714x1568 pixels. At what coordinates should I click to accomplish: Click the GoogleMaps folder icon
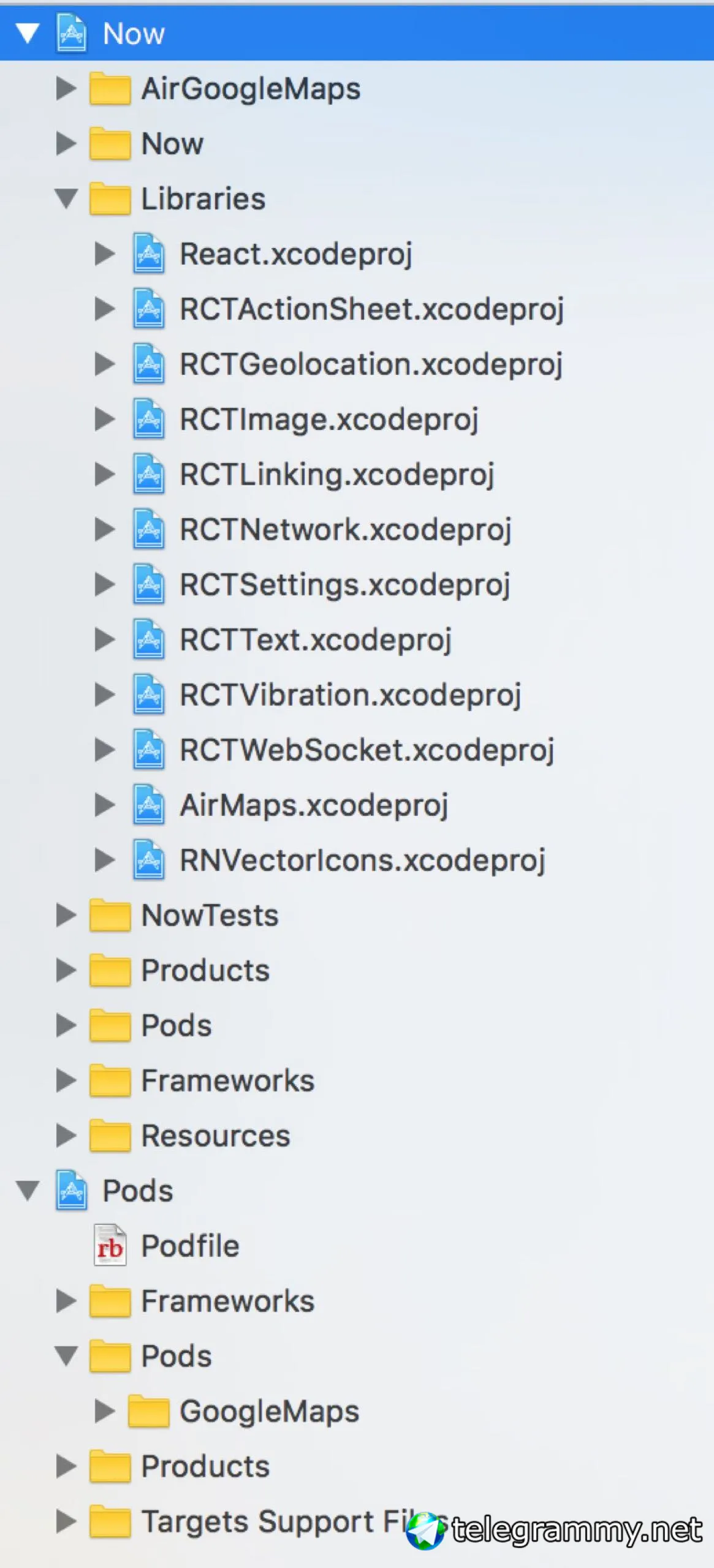pyautogui.click(x=148, y=1411)
